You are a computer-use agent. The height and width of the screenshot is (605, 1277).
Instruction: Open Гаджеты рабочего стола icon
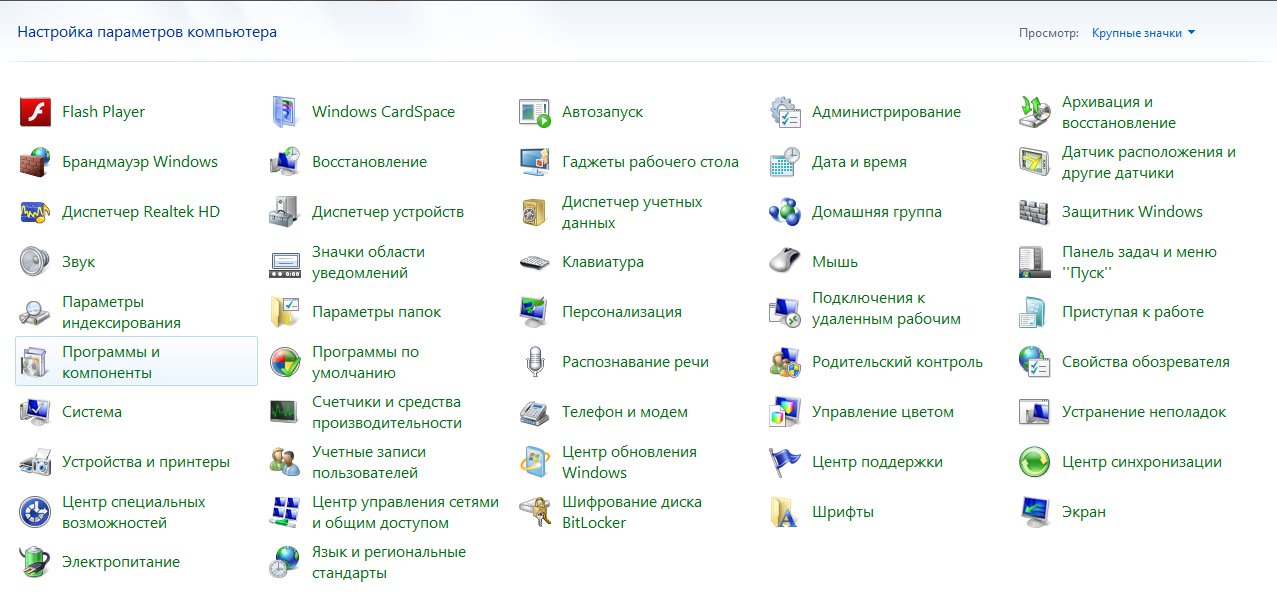point(535,162)
